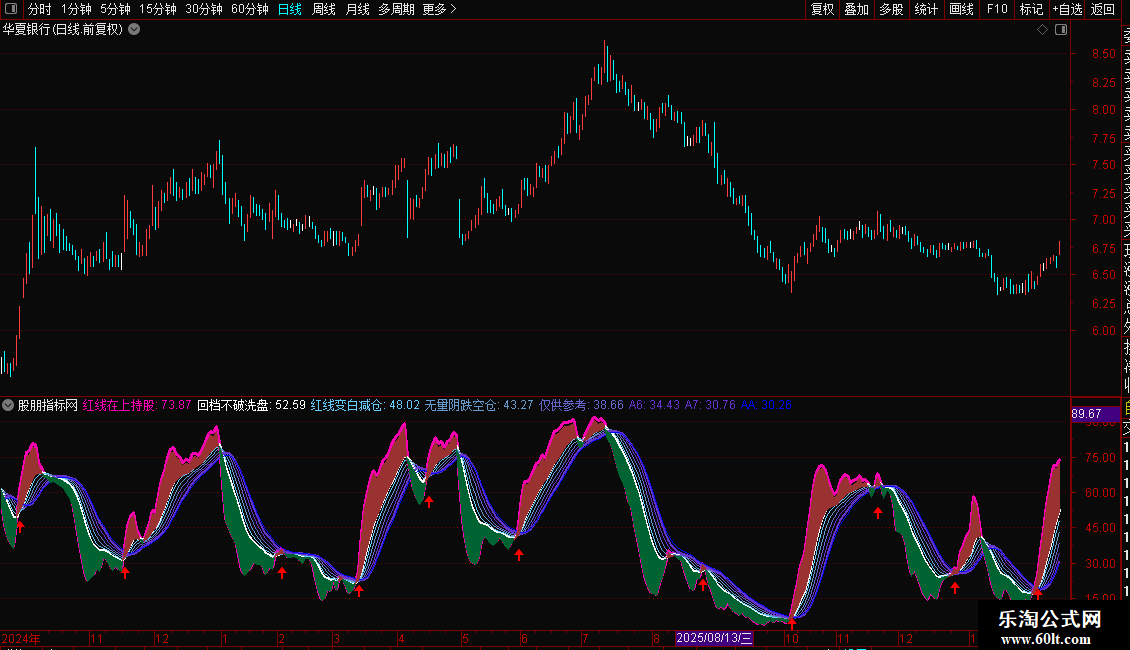
Task: Select the 15分钟 period
Action: [x=158, y=9]
